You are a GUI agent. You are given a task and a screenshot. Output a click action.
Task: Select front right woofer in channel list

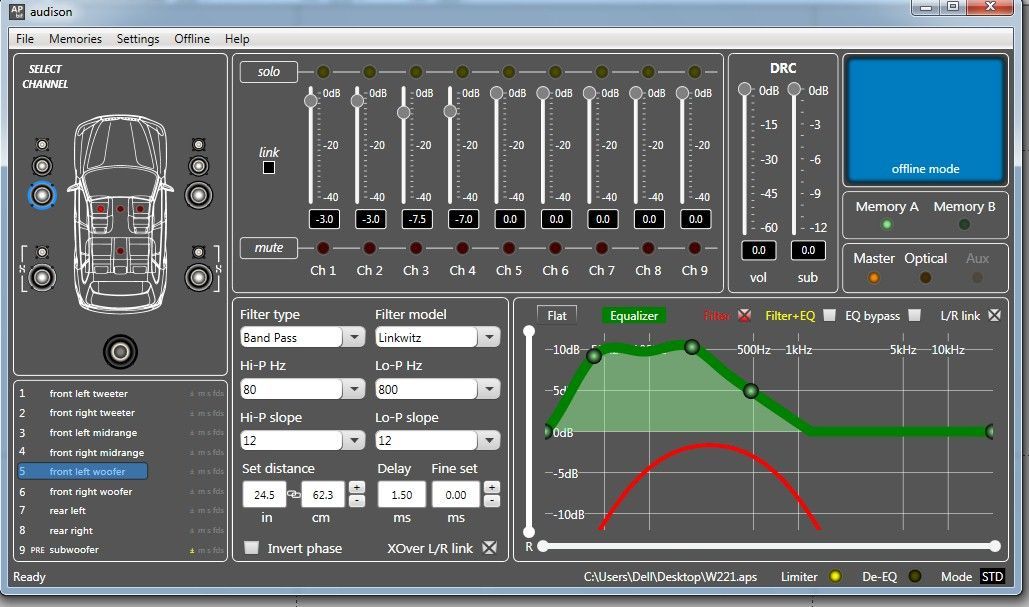(x=90, y=492)
